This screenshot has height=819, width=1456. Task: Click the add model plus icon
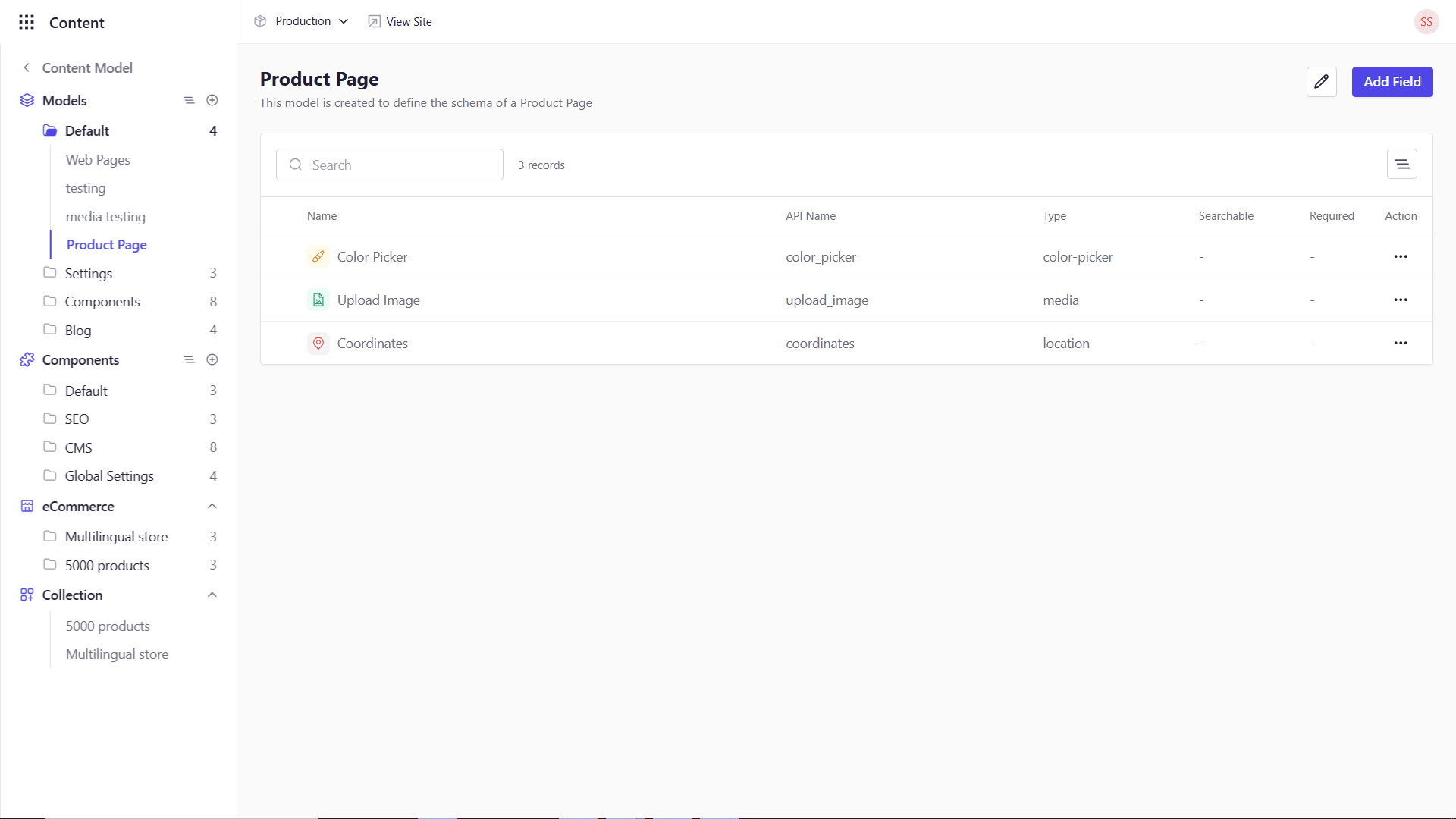(212, 100)
